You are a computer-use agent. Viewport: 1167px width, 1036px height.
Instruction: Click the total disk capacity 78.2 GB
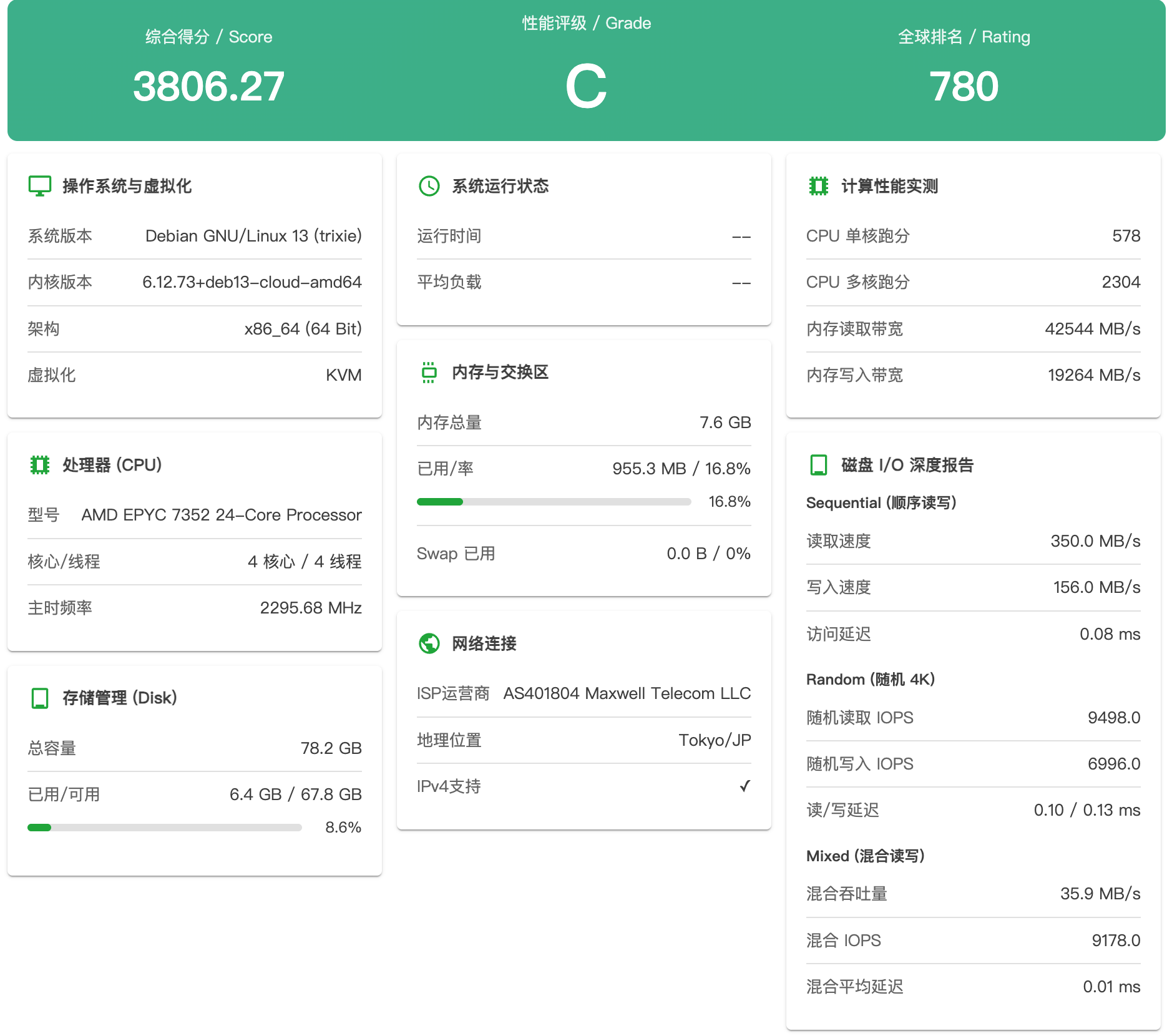click(x=331, y=748)
